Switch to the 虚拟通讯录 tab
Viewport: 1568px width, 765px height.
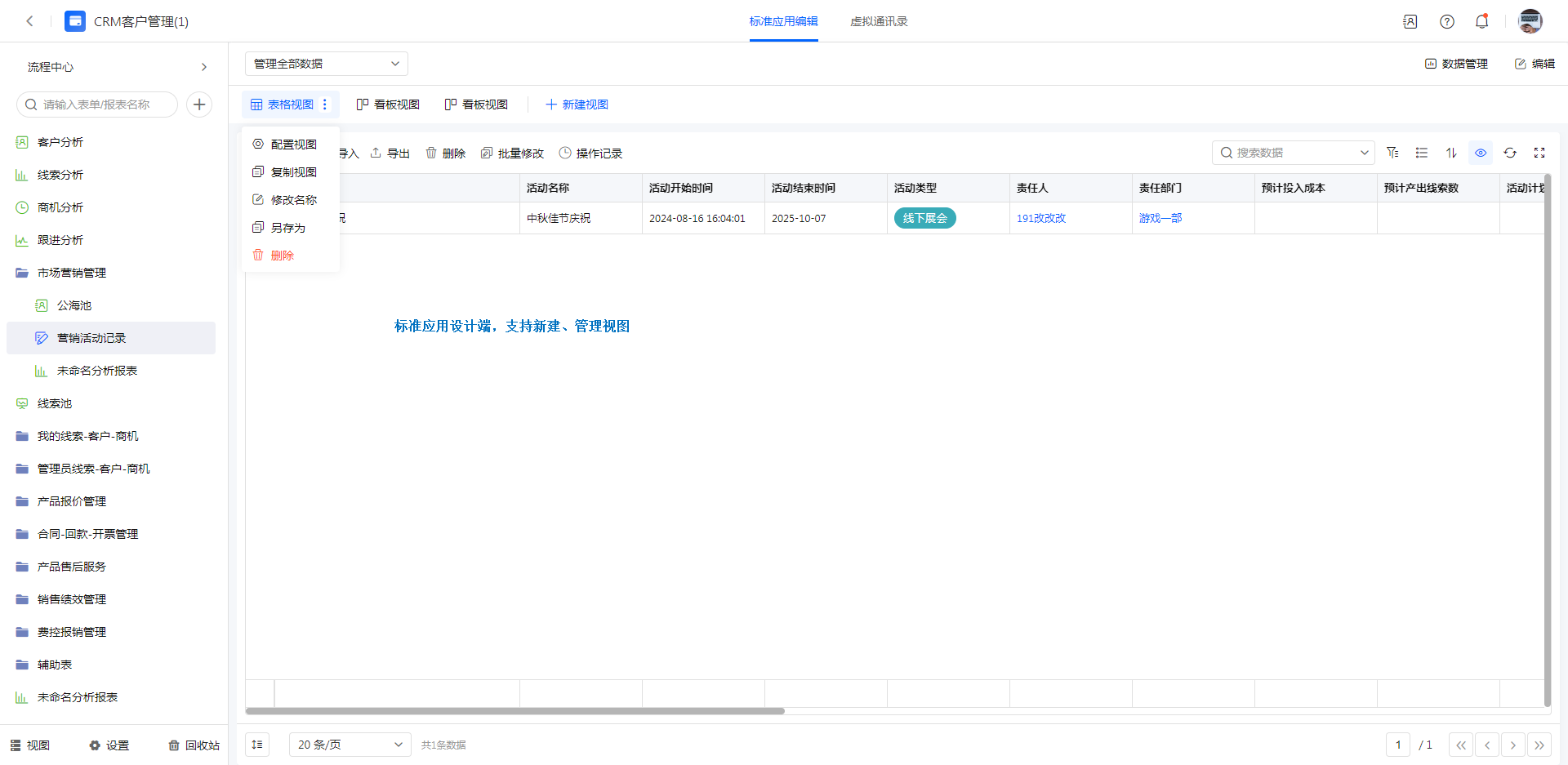[879, 22]
